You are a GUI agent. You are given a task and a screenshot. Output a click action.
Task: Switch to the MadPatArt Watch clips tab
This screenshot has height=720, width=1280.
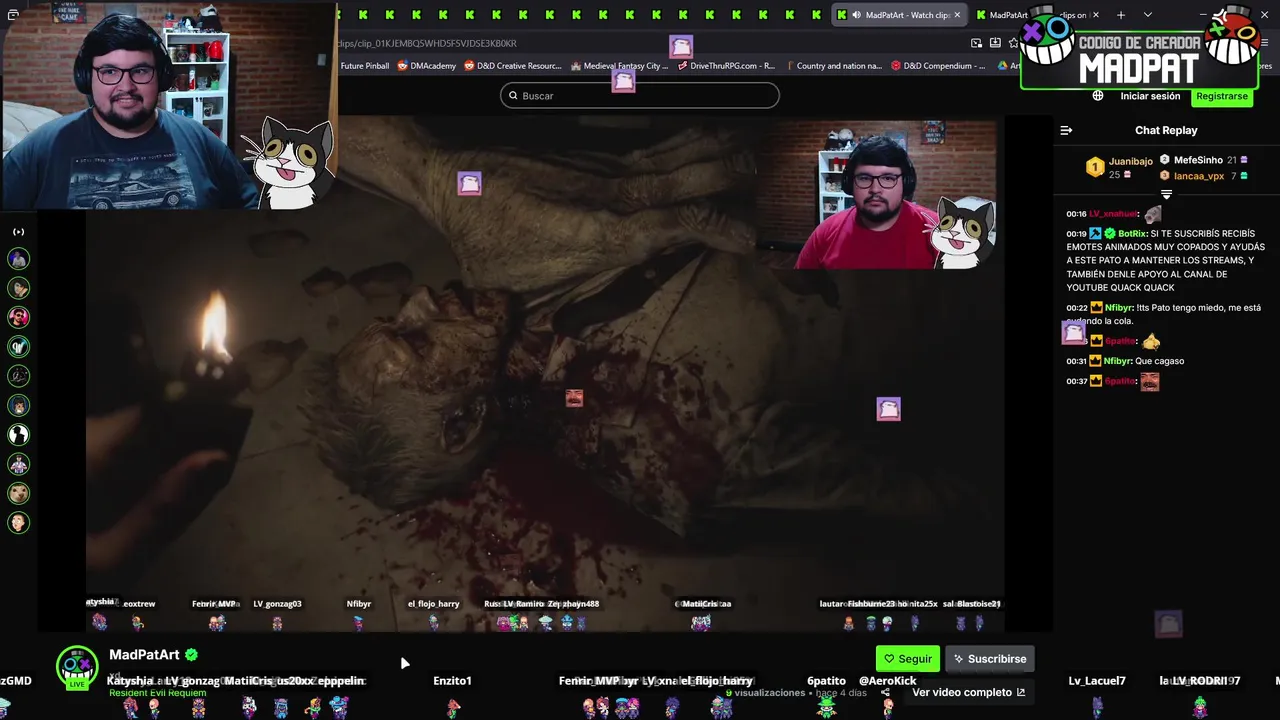(x=898, y=15)
